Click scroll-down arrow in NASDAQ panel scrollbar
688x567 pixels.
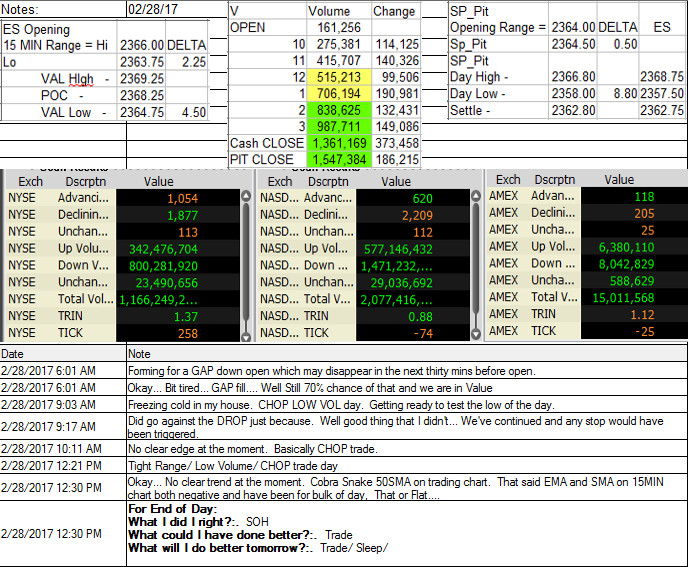point(476,335)
